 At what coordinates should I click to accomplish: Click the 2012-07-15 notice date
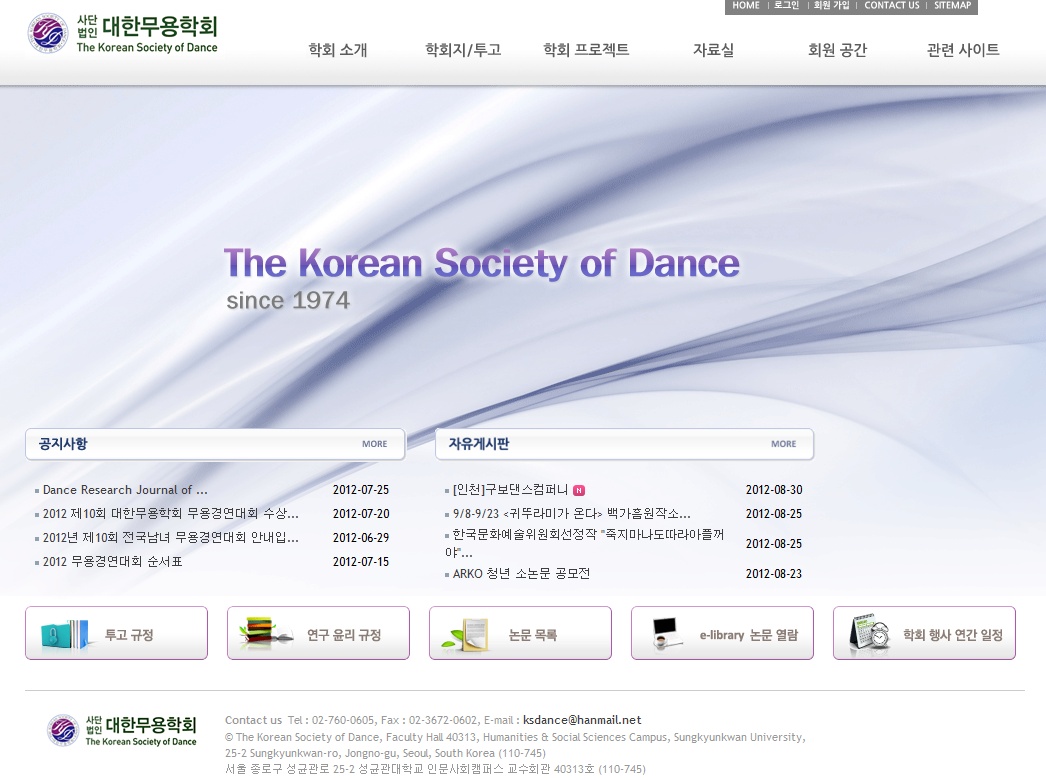point(361,562)
